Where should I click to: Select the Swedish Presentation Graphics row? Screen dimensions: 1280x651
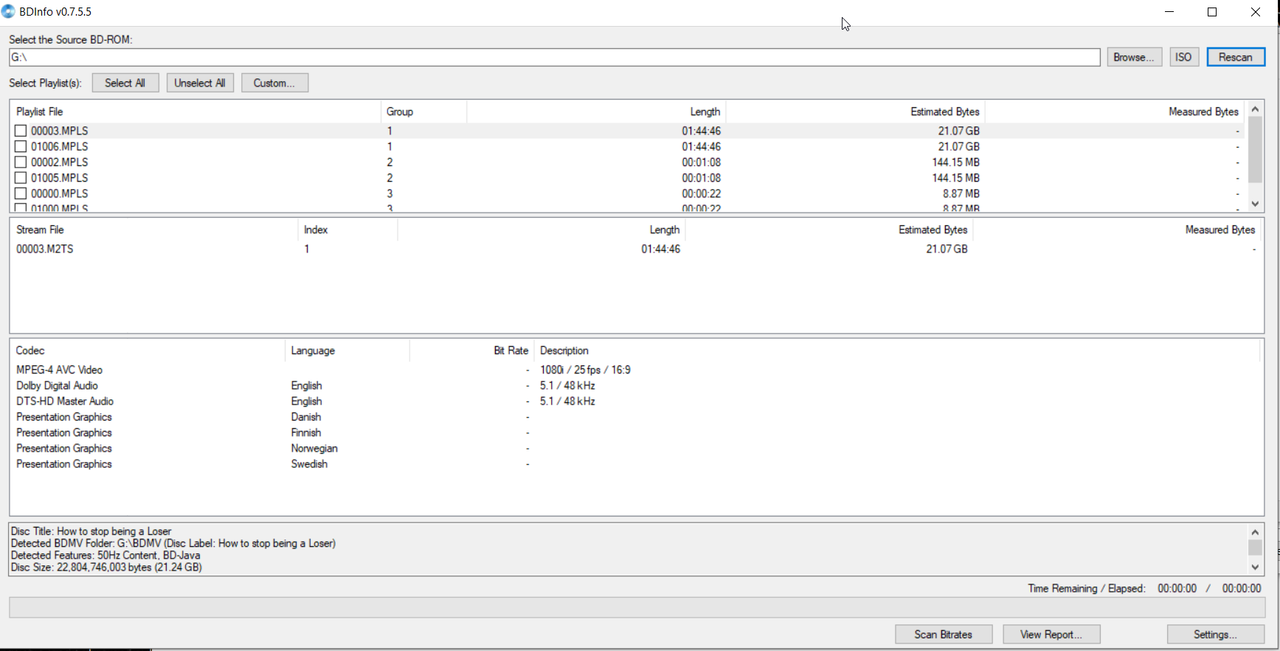pos(636,464)
